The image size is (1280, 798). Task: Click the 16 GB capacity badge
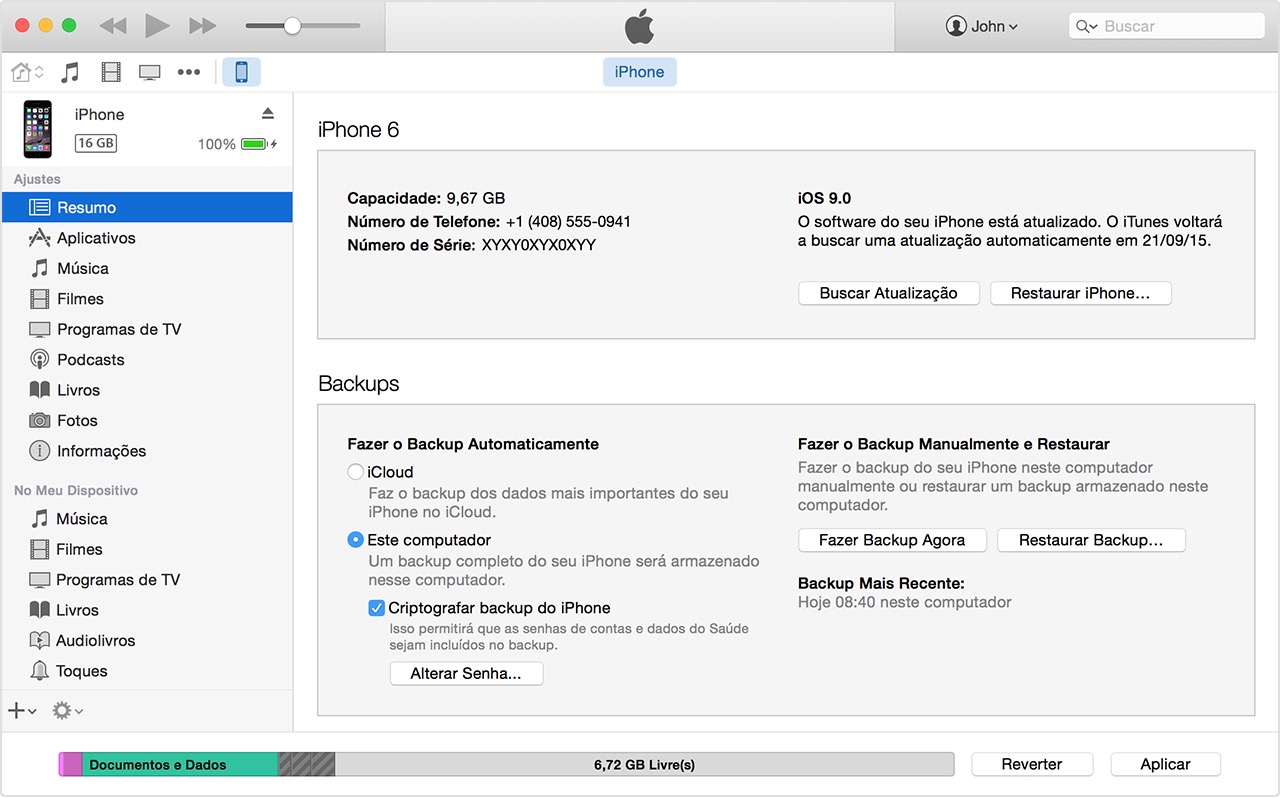[96, 143]
